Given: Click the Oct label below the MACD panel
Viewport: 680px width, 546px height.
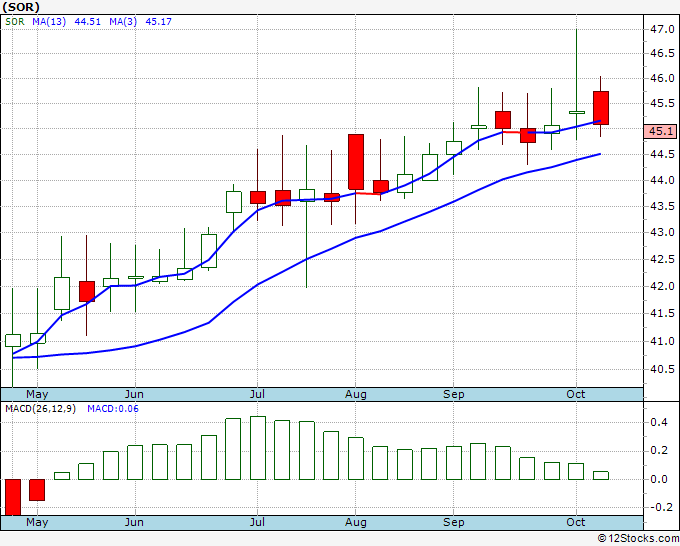Looking at the screenshot, I should click(x=576, y=522).
